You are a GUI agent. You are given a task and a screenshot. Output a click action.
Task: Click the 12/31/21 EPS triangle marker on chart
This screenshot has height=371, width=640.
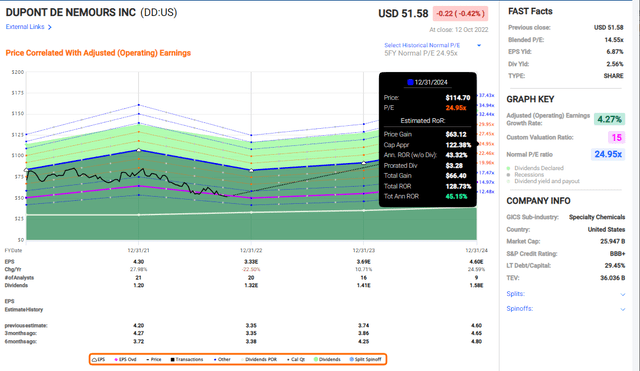pos(139,150)
